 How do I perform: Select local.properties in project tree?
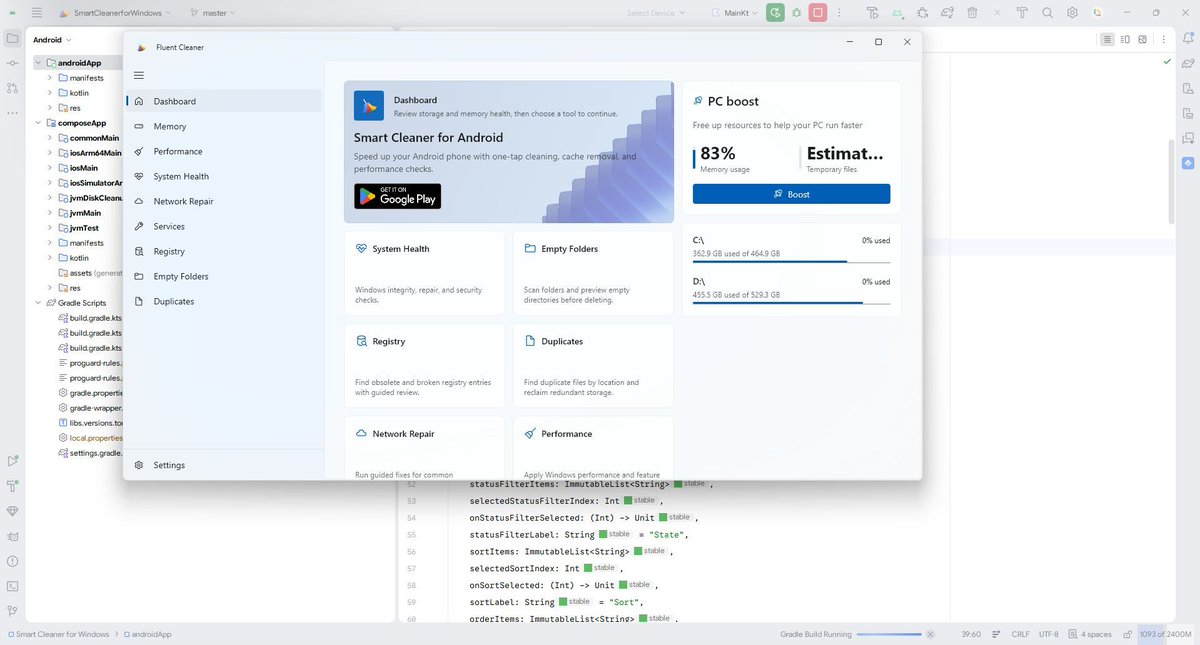[90, 438]
